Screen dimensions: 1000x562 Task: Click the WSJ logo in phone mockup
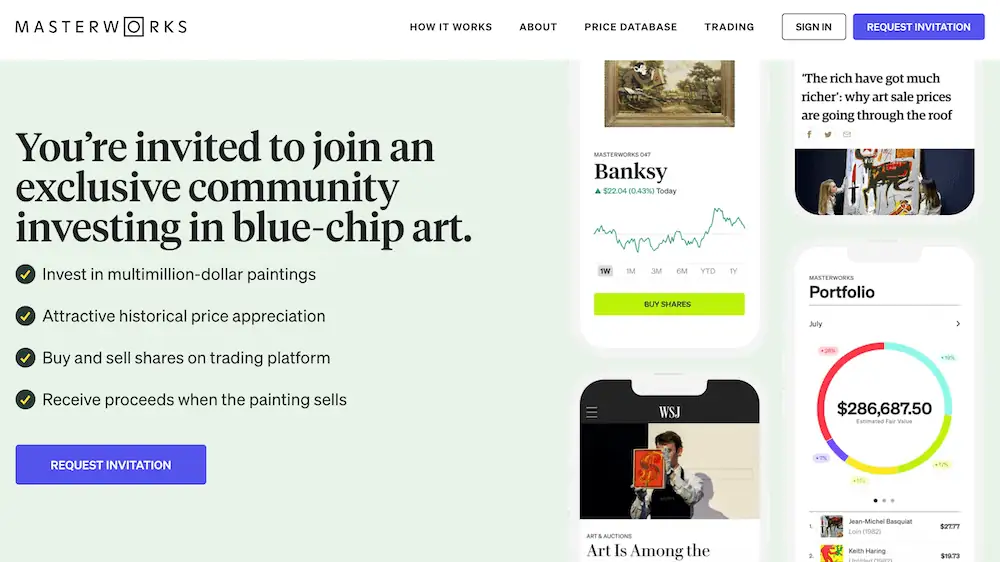[x=669, y=412]
